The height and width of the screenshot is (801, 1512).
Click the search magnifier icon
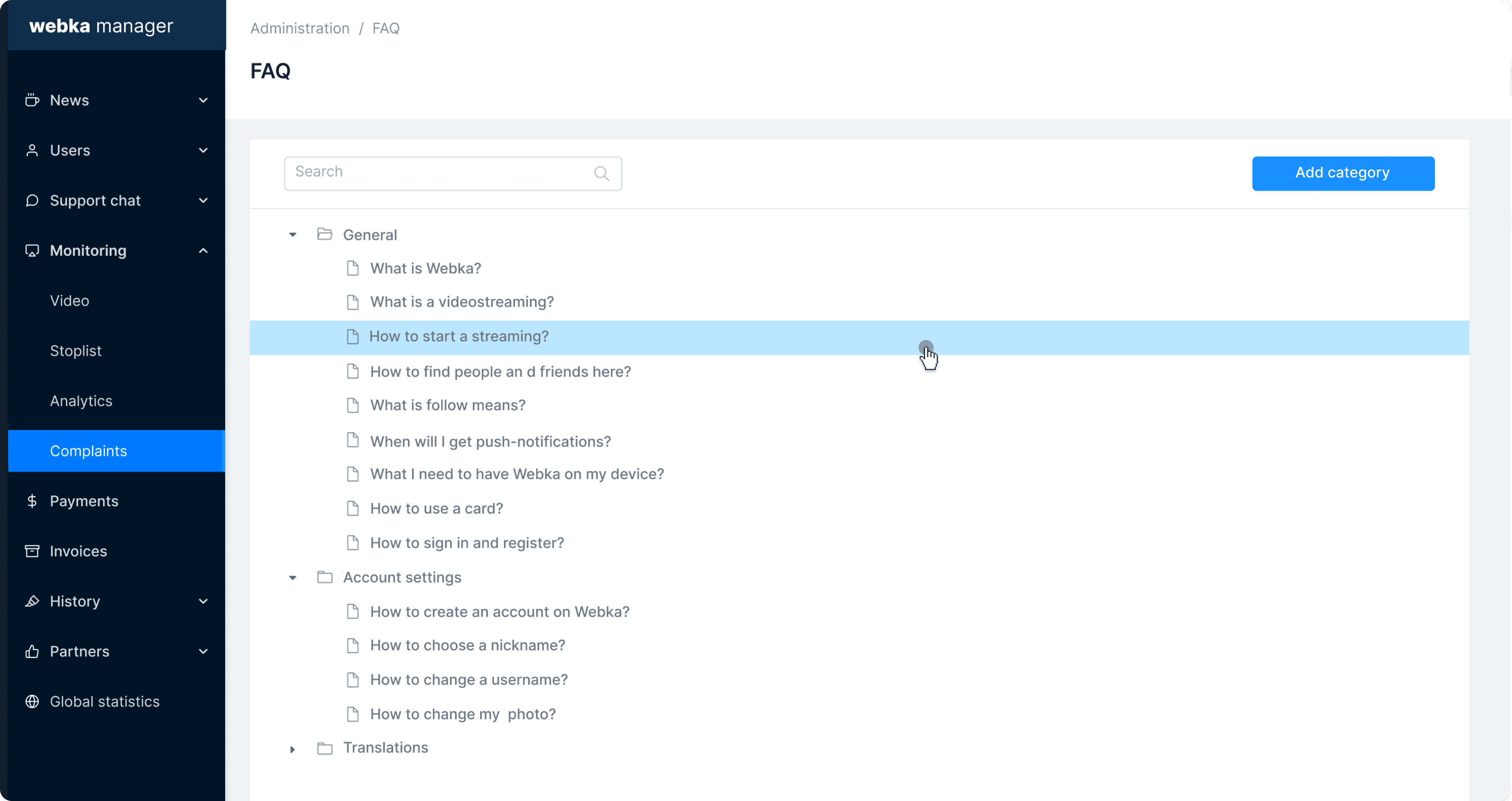point(601,173)
